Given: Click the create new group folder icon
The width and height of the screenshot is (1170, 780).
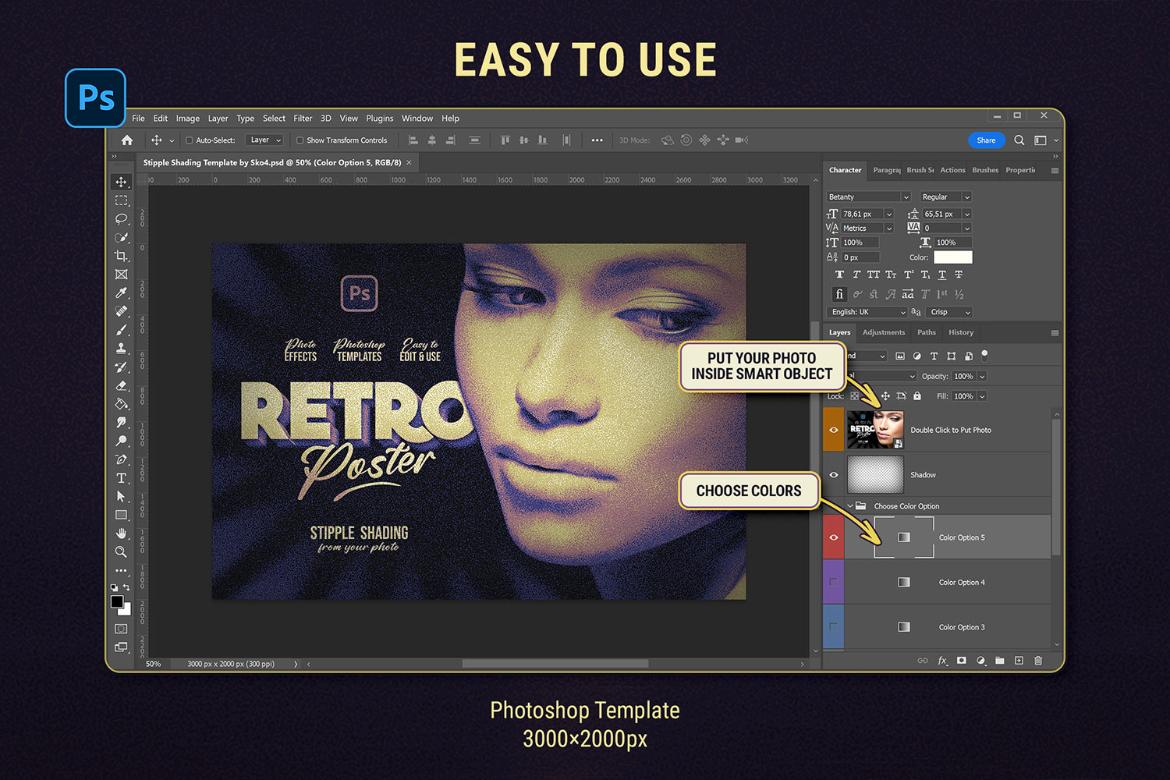Looking at the screenshot, I should [x=999, y=661].
